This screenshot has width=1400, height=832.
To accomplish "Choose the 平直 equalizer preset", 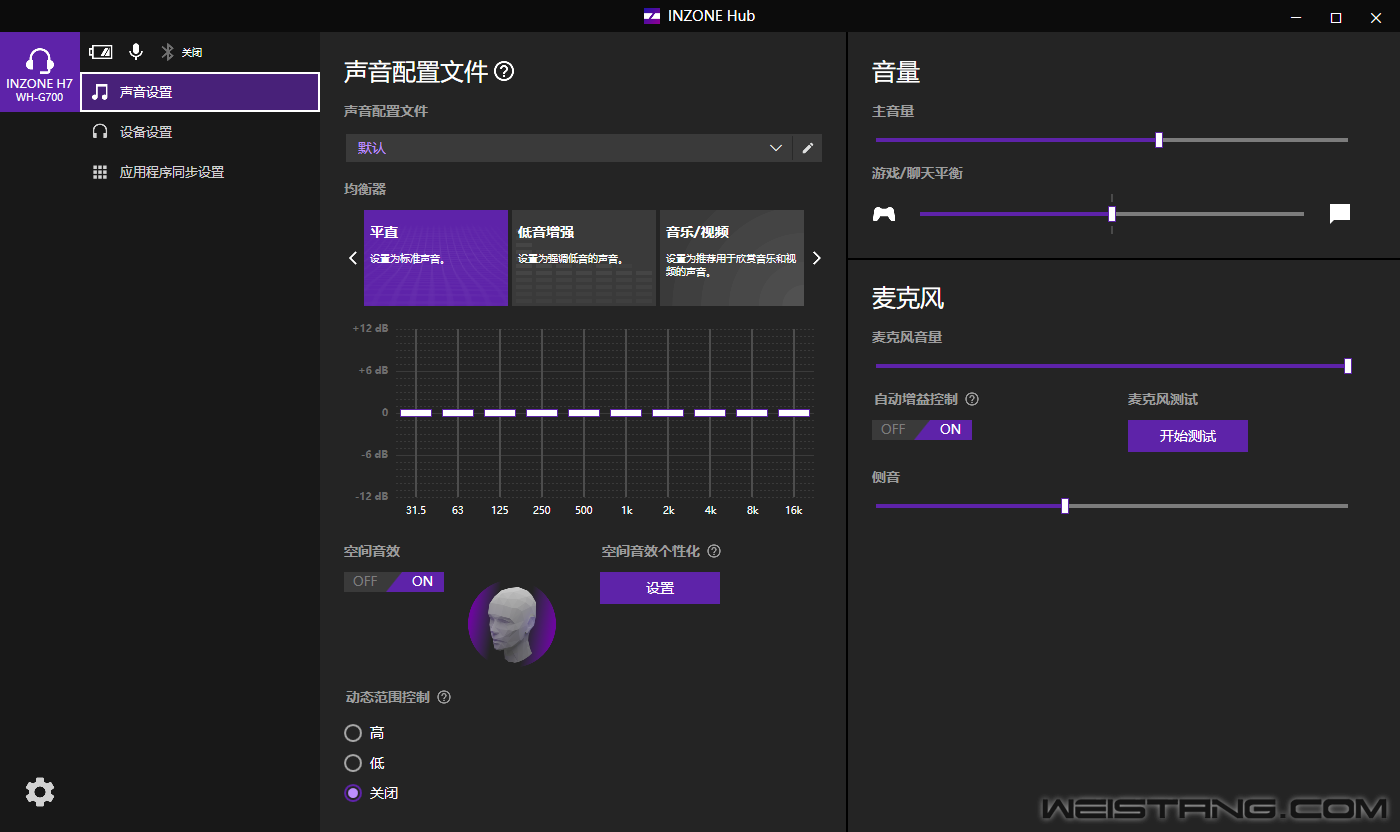I will 436,258.
